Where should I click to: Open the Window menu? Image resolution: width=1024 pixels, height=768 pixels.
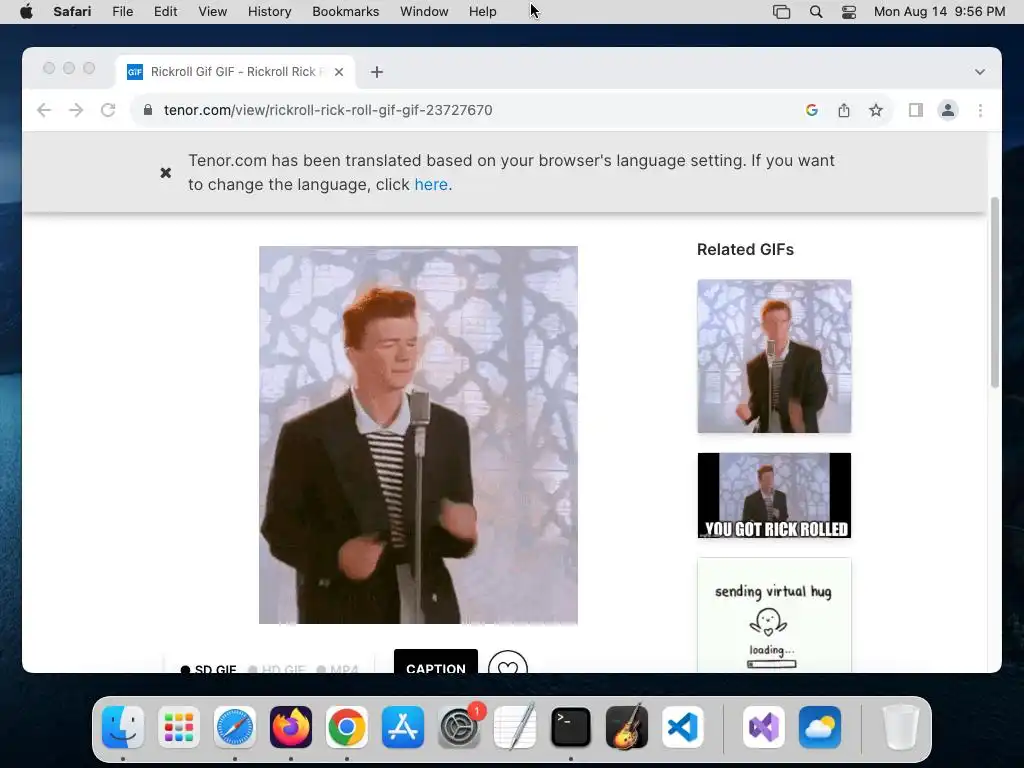point(424,12)
